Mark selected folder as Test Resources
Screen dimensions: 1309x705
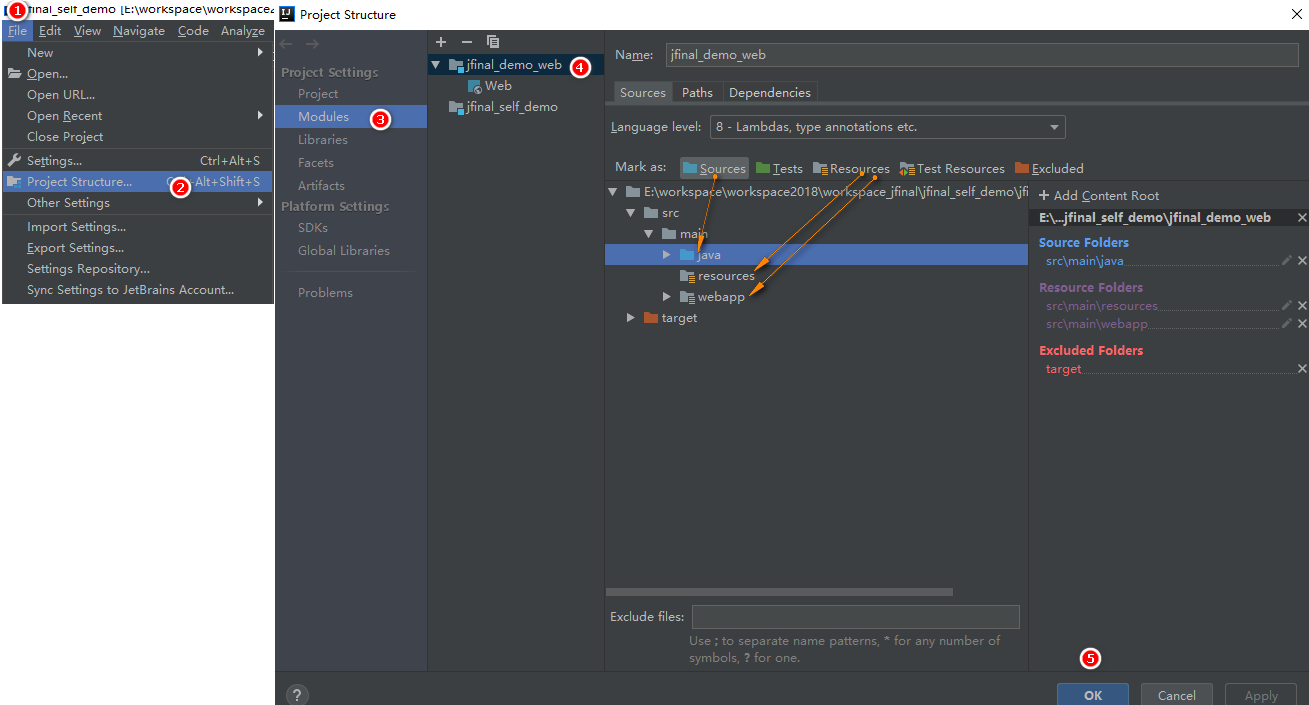[x=952, y=169]
